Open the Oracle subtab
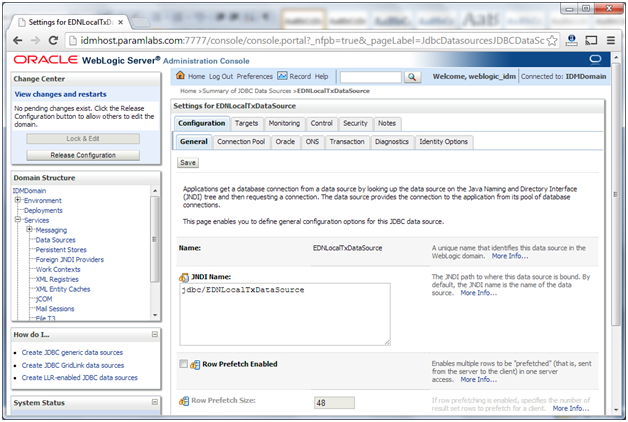The image size is (628, 422). (x=285, y=142)
